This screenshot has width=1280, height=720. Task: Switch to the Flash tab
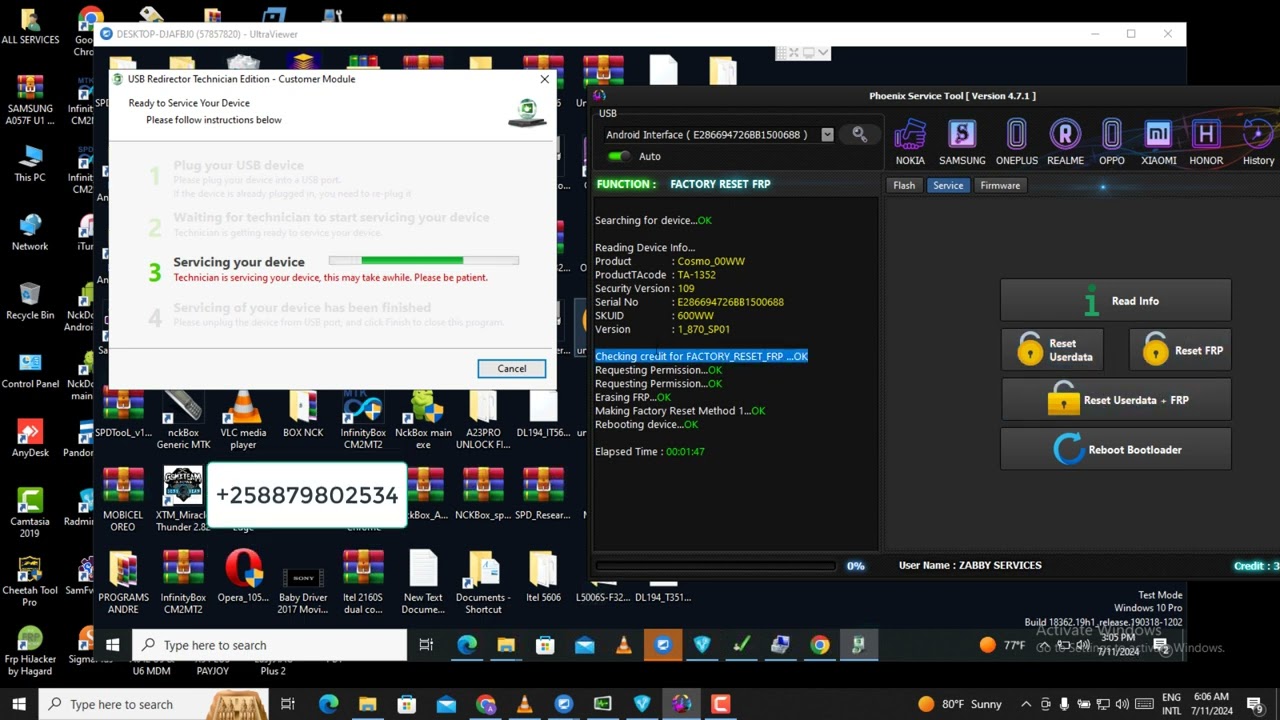click(903, 185)
